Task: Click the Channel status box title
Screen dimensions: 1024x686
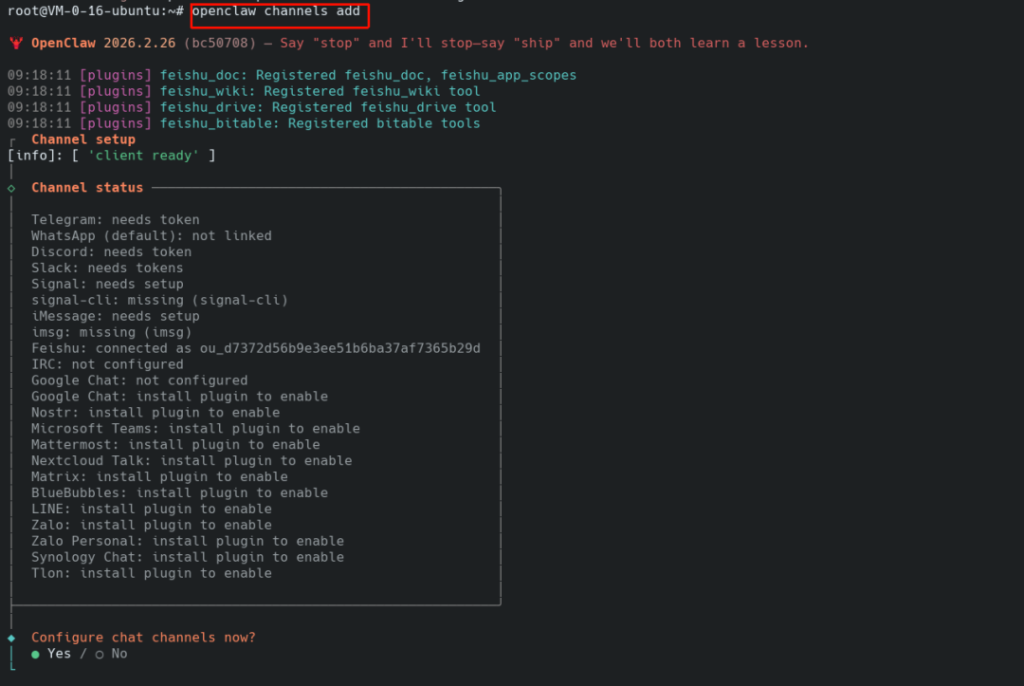Action: (x=87, y=188)
